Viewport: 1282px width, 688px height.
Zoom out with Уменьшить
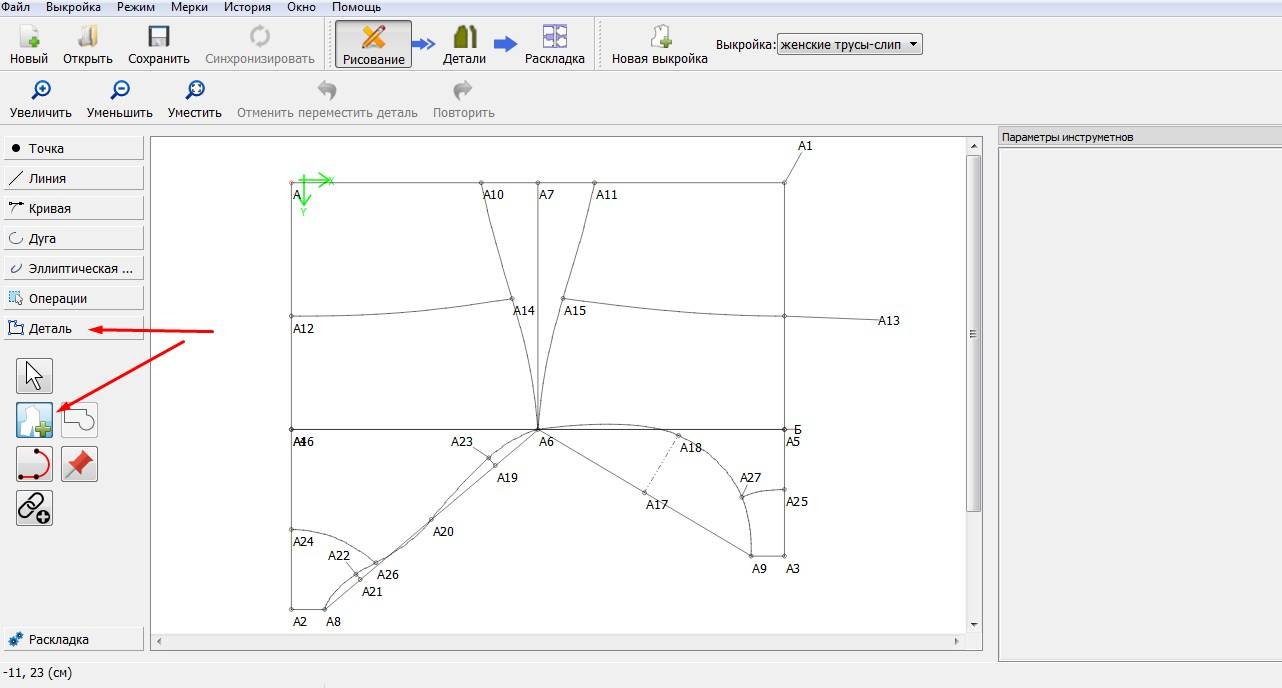120,100
